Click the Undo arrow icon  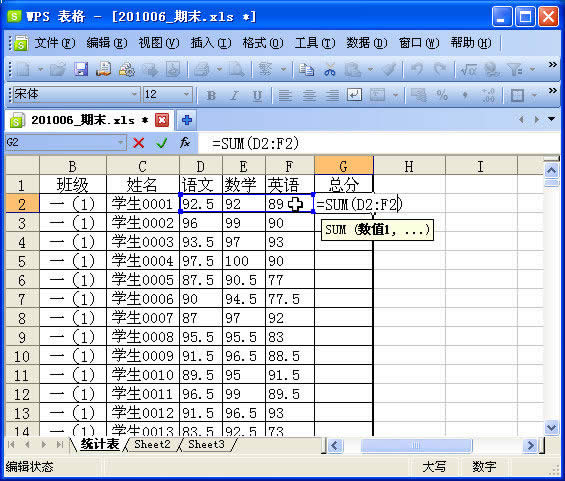417,69
